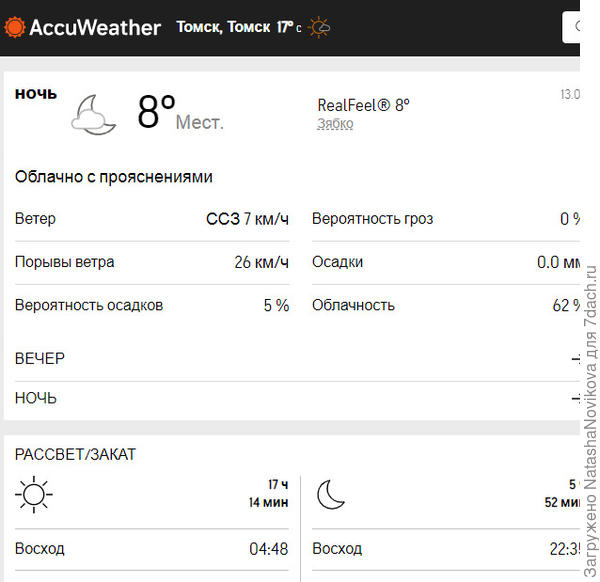Click the sun icon under РАССВЕТ/ЗАКАТ
The height and width of the screenshot is (582, 600).
[34, 494]
